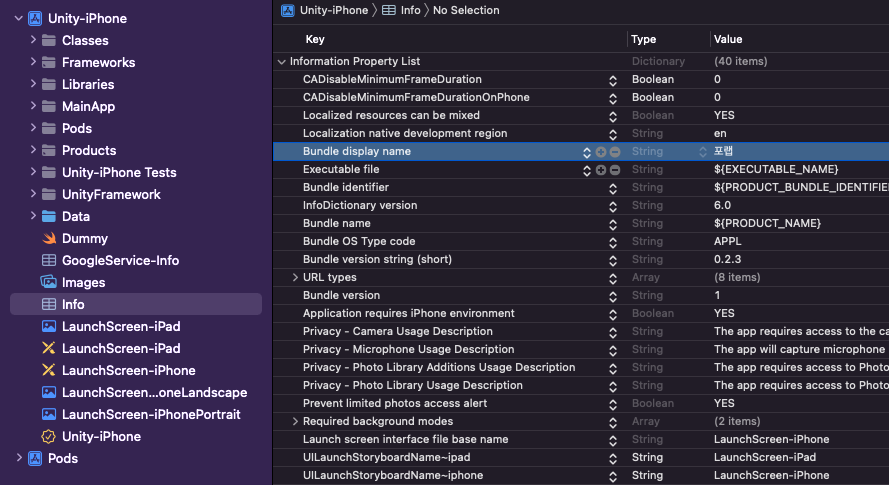Click the Bundle version string value 0.2.3
889x485 pixels.
tap(727, 259)
